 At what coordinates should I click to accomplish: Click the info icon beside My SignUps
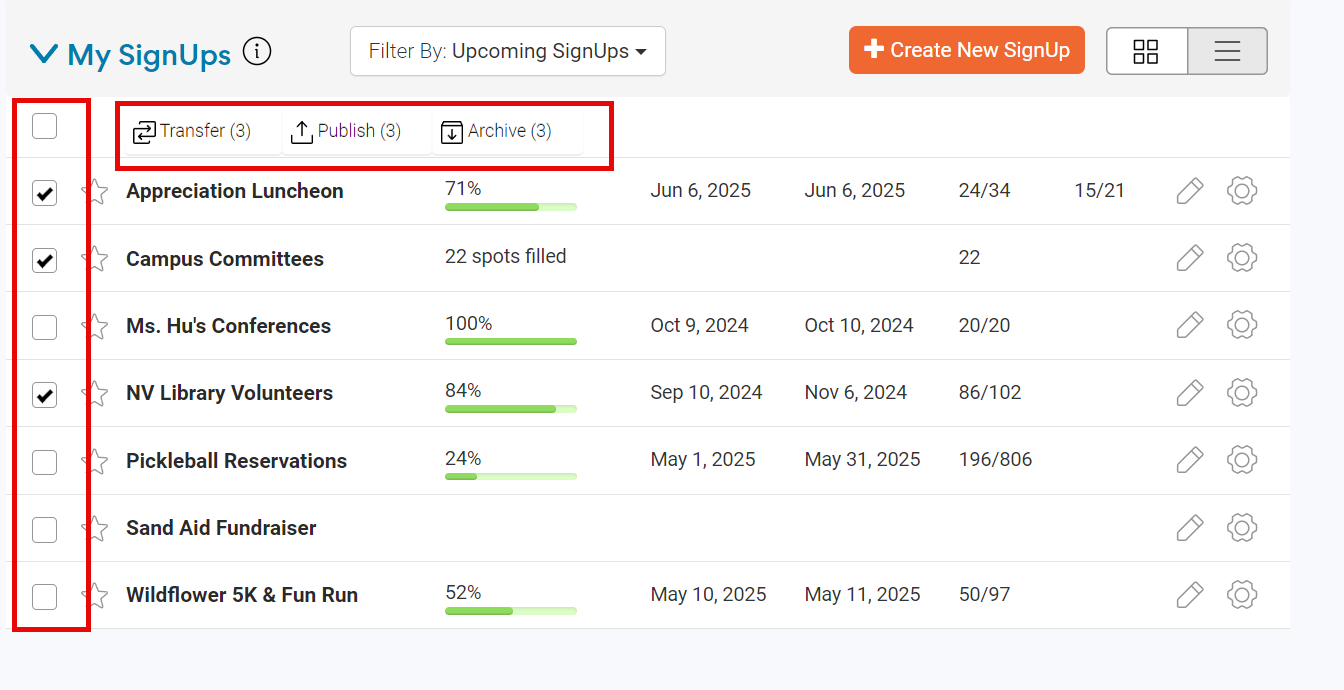257,51
